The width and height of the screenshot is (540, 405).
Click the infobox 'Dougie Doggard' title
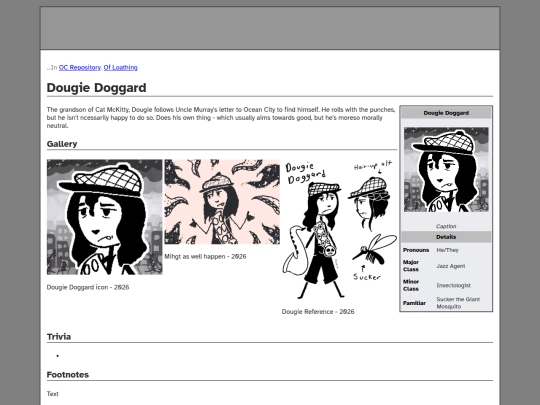446,113
